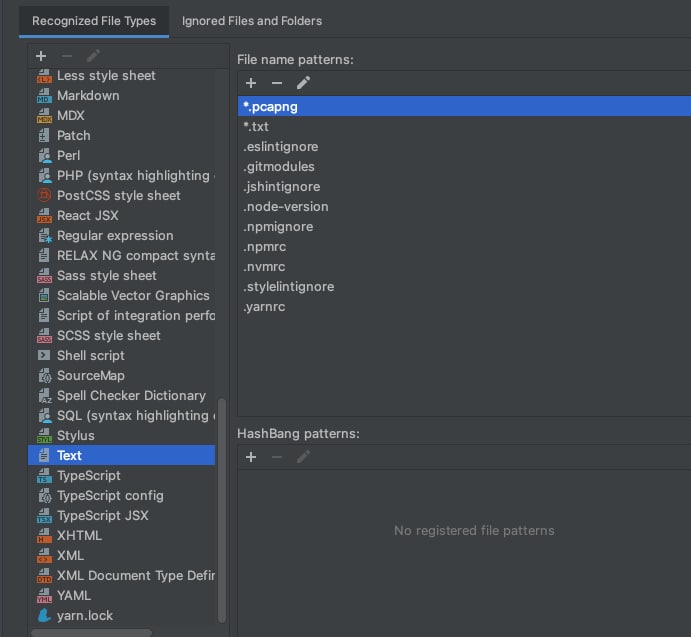Add a new file name pattern
The image size is (691, 637).
251,83
